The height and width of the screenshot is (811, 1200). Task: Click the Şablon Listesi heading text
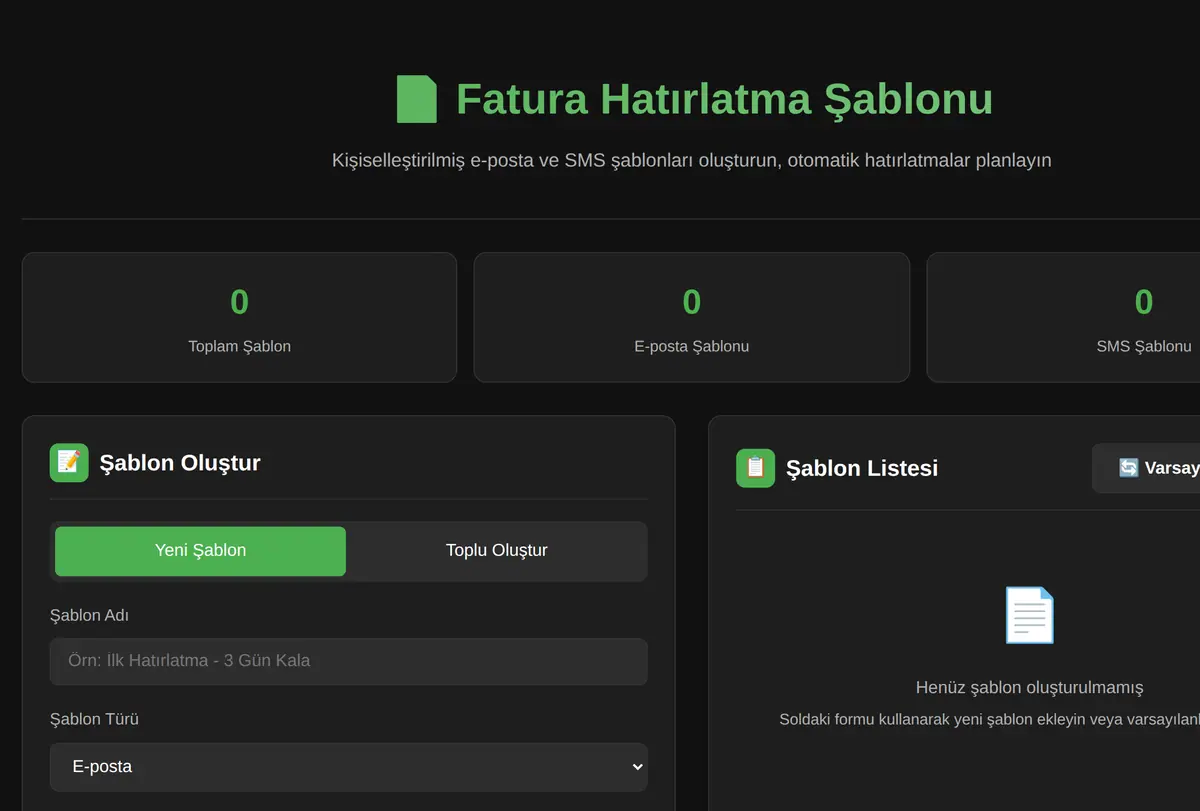point(862,468)
